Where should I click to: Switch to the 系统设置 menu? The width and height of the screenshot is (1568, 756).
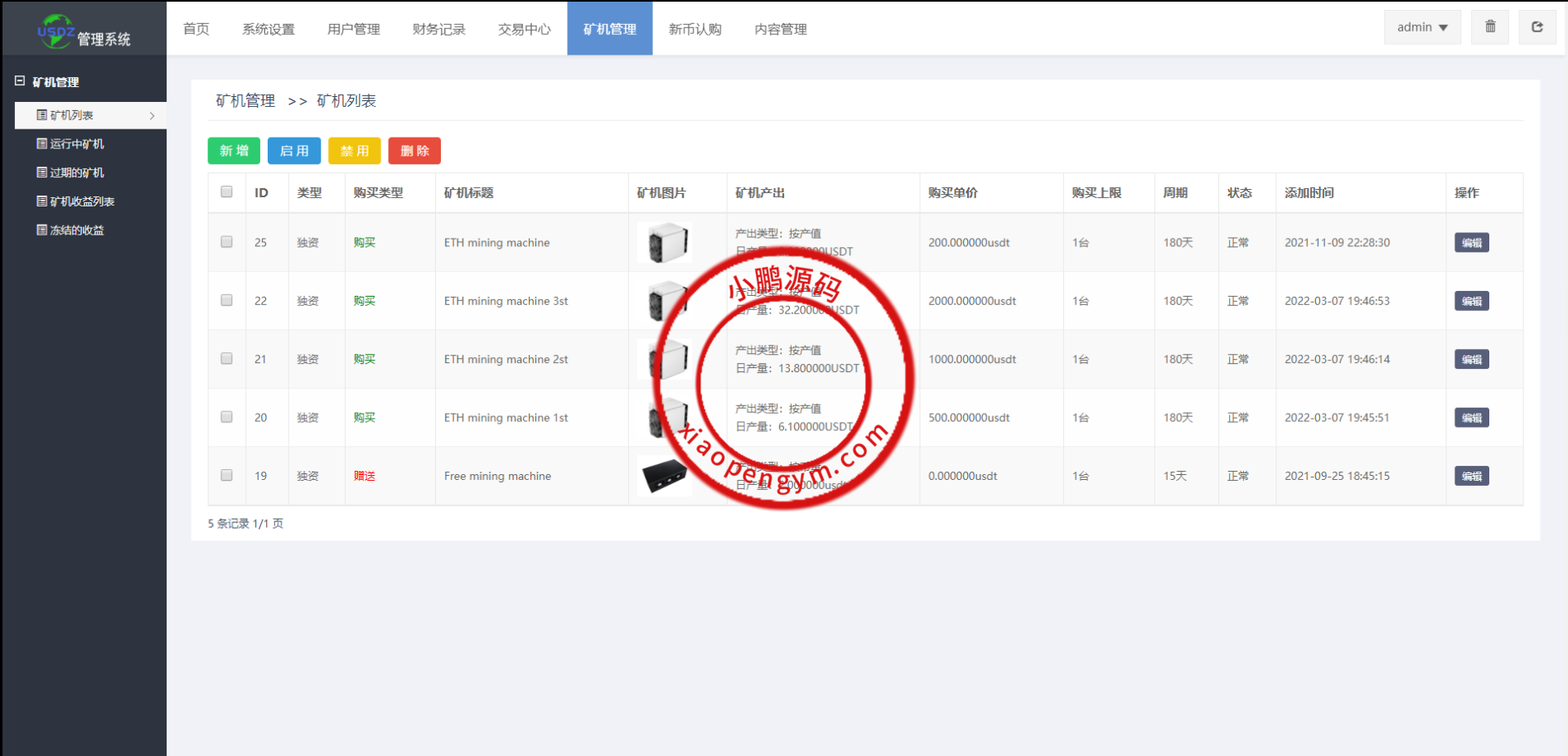[x=268, y=28]
